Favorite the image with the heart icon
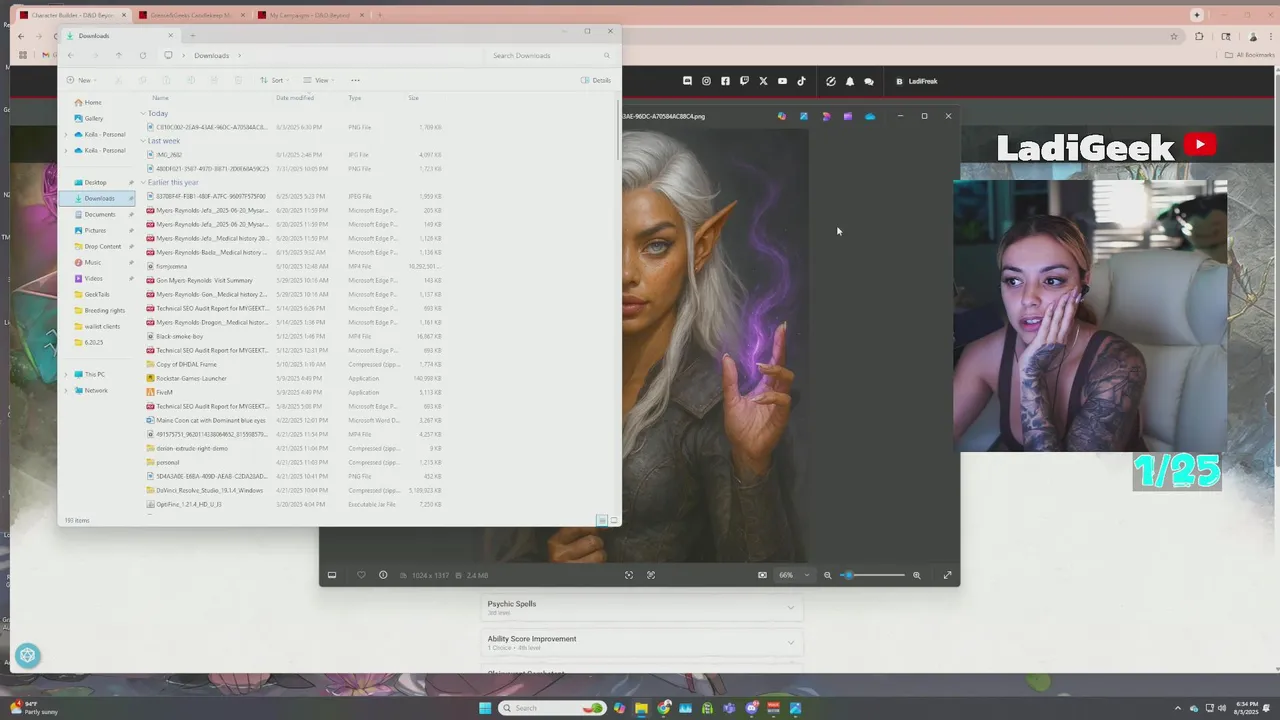The image size is (1280, 720). 361,575
